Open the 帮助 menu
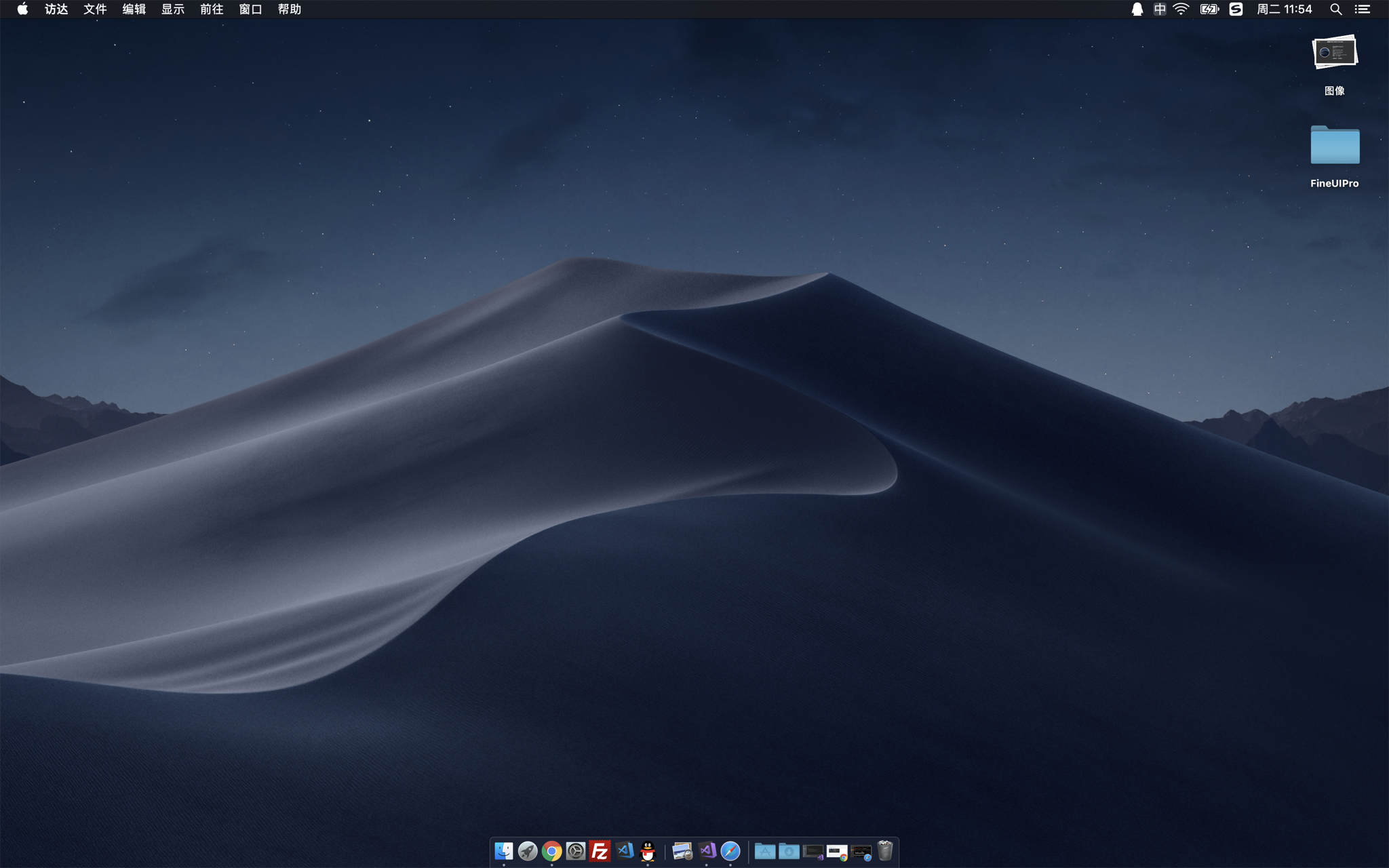Viewport: 1389px width, 868px height. [x=289, y=9]
